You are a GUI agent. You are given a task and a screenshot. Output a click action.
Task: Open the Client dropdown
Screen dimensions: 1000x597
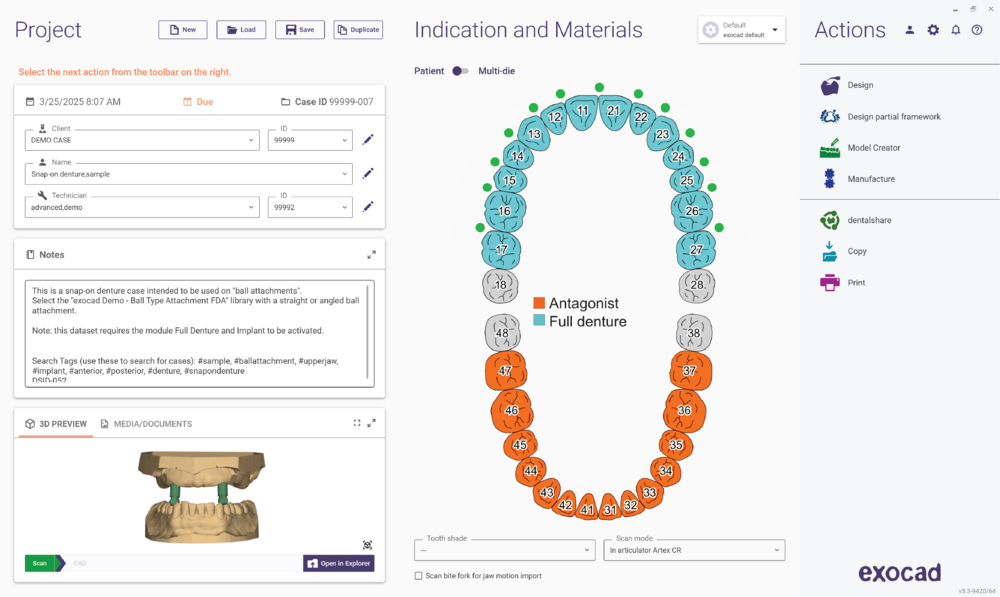[142, 140]
